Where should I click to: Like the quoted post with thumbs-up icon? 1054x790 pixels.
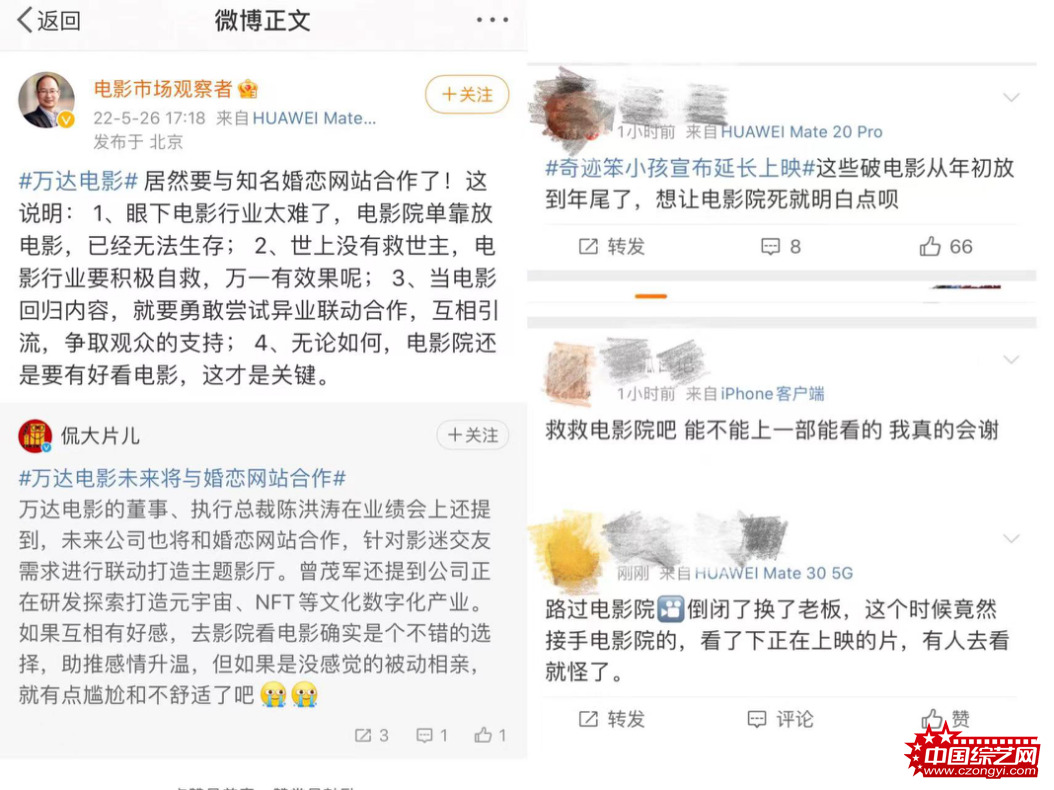click(490, 735)
